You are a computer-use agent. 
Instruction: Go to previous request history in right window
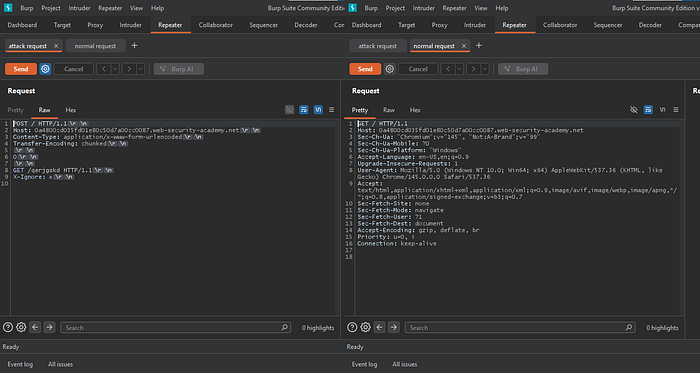pos(448,69)
